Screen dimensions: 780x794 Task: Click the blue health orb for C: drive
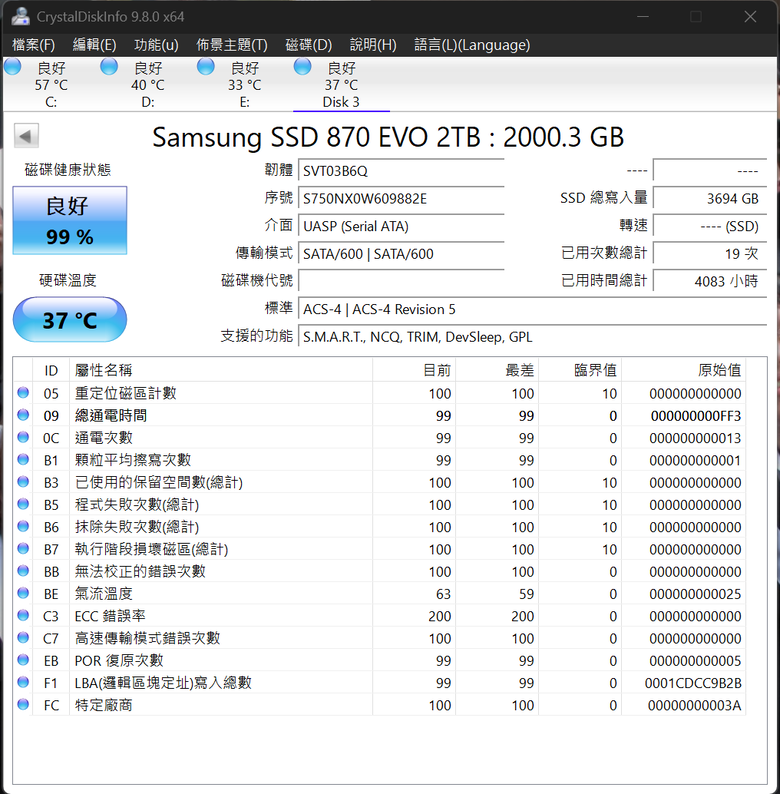[x=13, y=66]
